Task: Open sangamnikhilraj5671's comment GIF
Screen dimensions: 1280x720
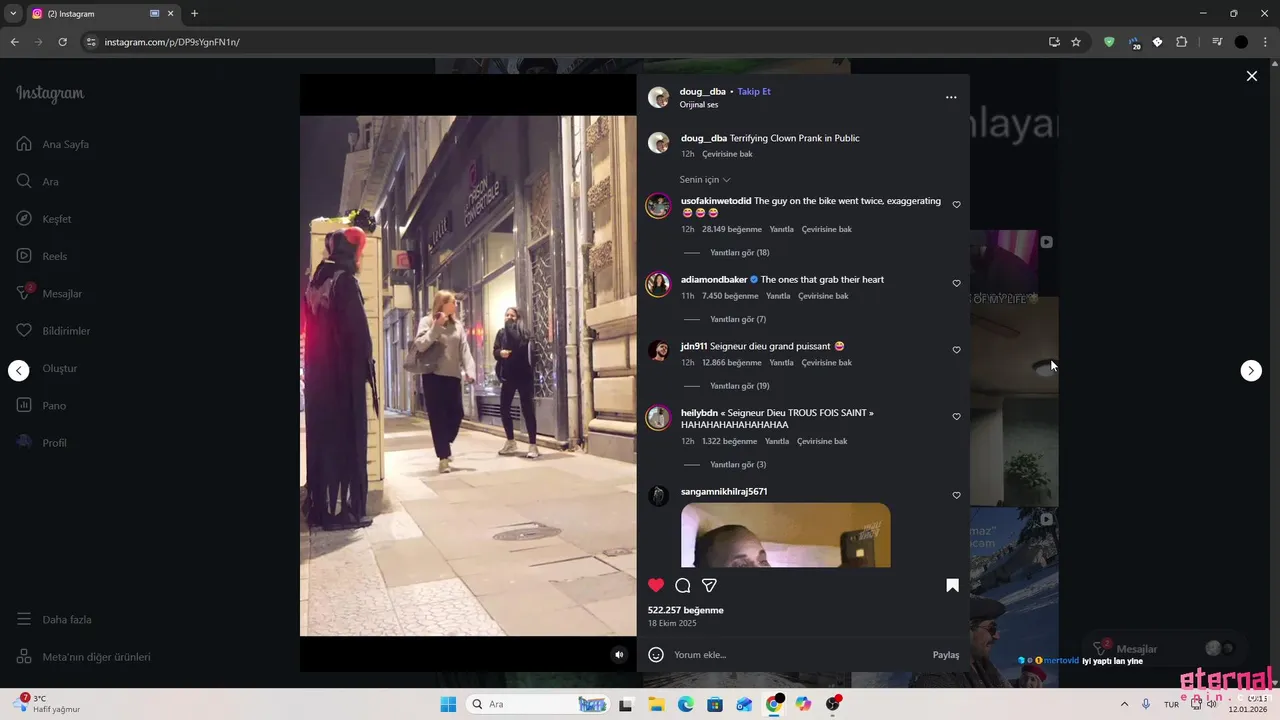Action: (x=785, y=535)
